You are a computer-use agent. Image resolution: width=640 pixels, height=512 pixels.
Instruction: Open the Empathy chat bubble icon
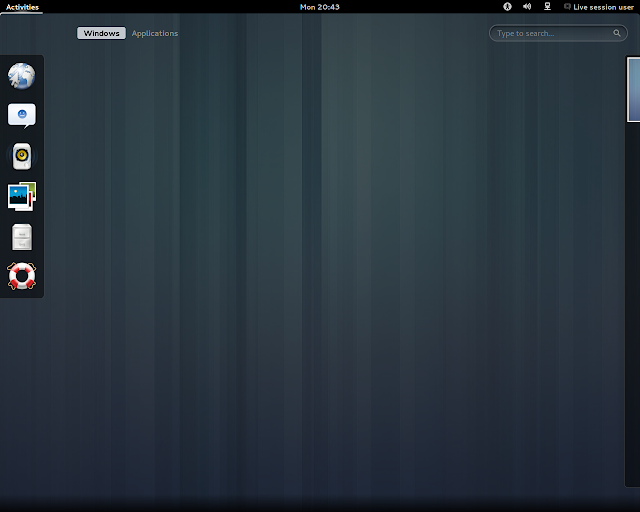pos(22,116)
